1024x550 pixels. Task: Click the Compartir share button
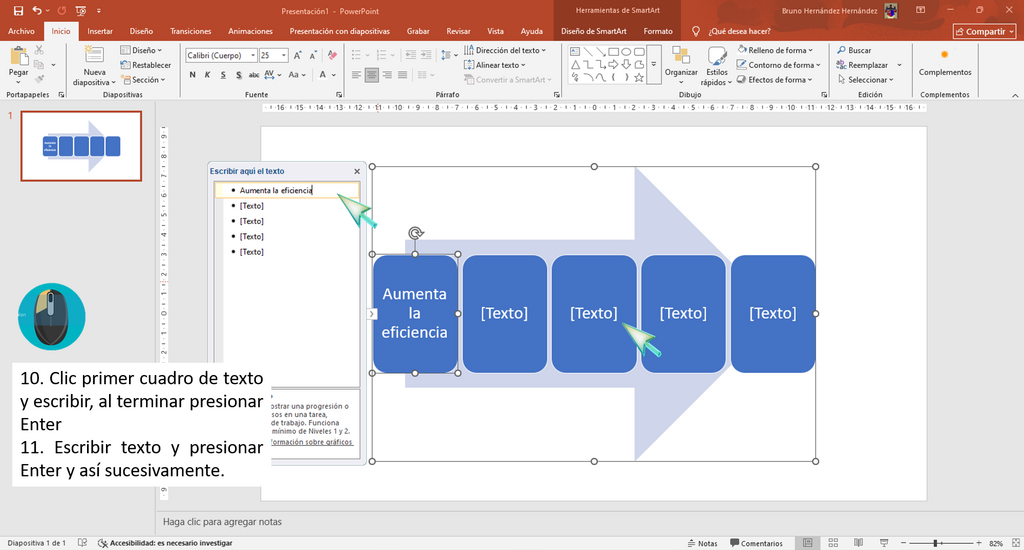pos(985,31)
